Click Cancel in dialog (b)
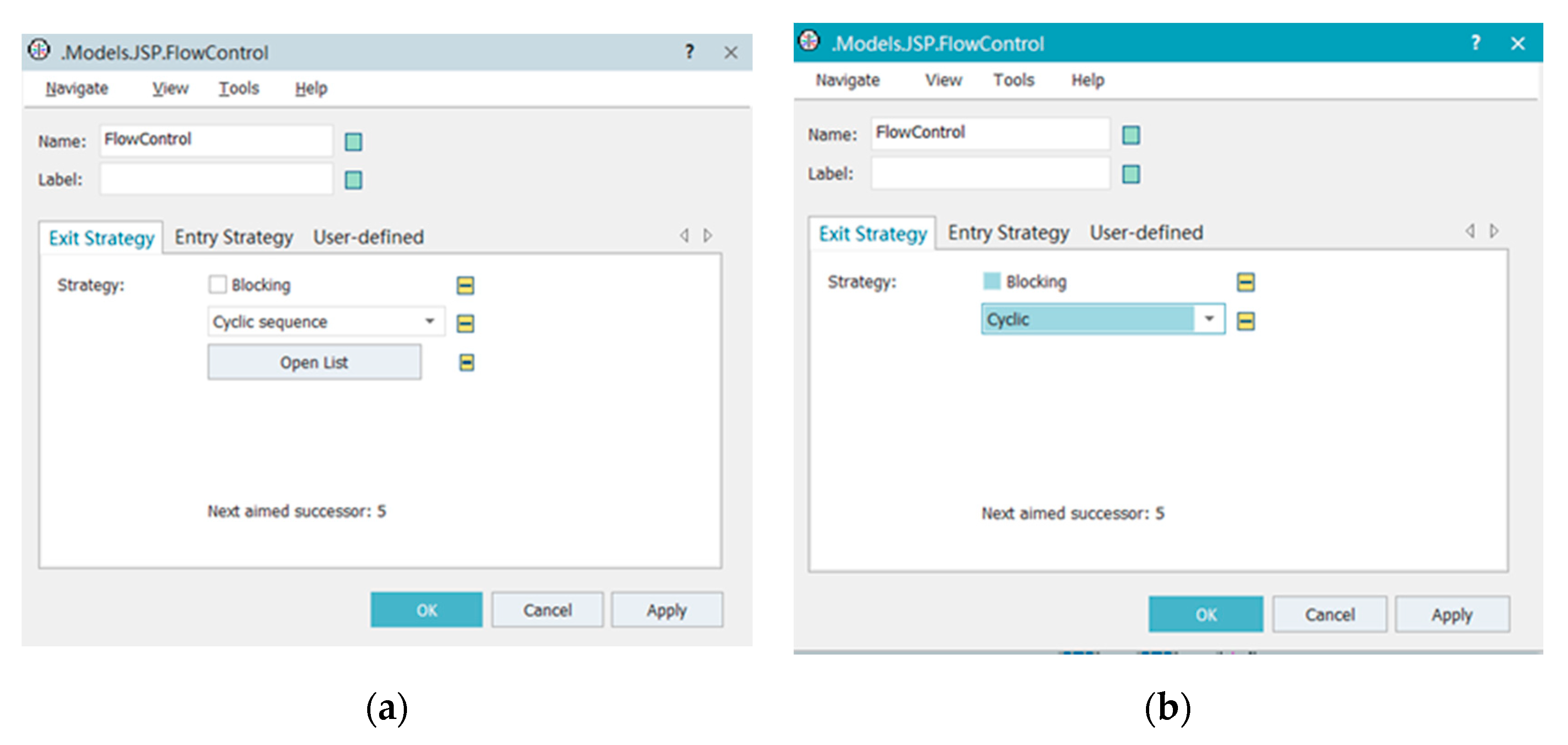 click(1330, 615)
